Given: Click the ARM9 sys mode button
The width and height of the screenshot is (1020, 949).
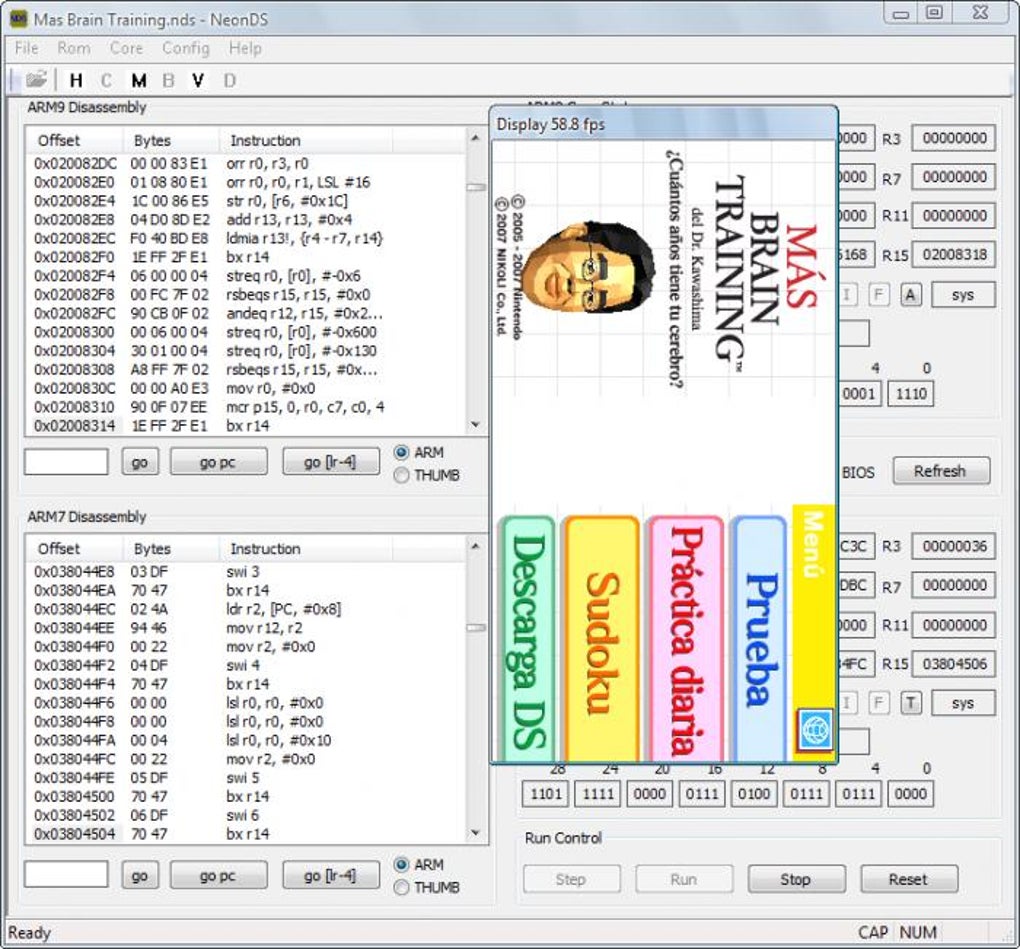Looking at the screenshot, I should tap(963, 295).
